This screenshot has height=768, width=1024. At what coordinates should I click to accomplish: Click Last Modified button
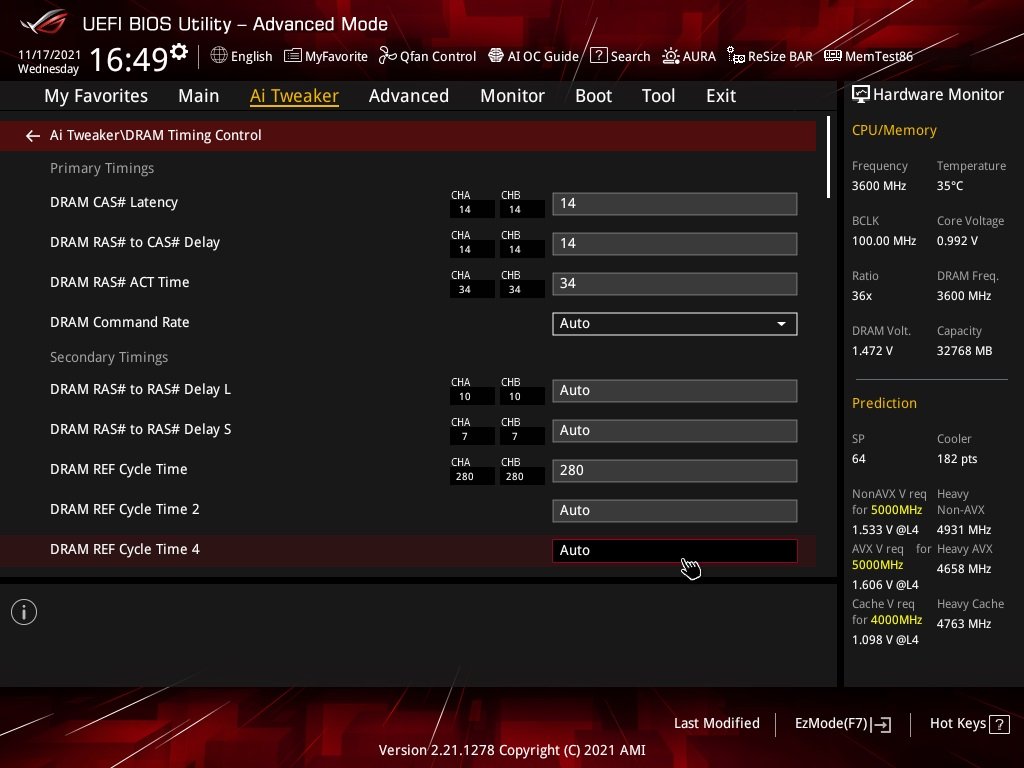[x=716, y=723]
